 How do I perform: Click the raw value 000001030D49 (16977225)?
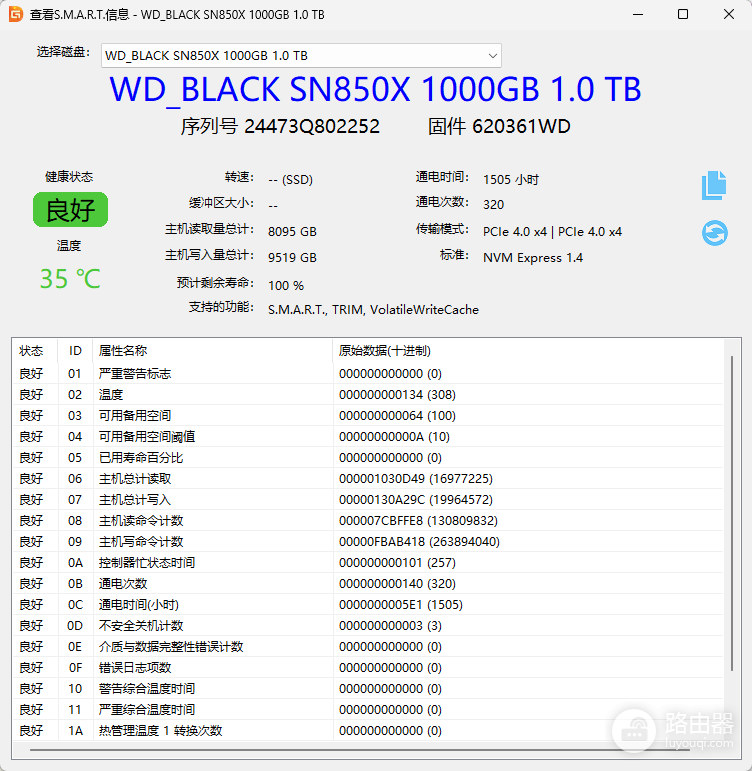click(416, 479)
